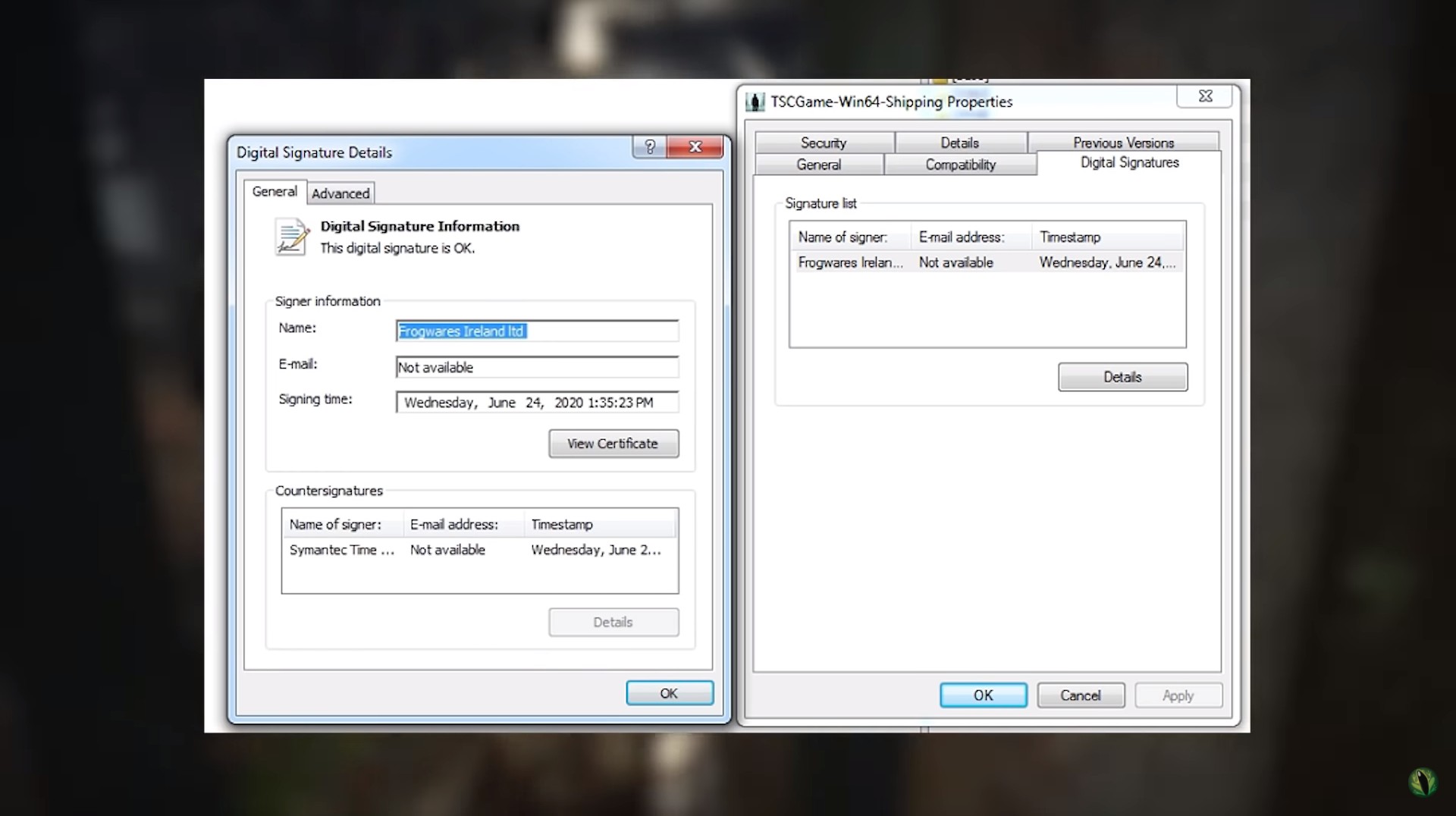Screen dimensions: 1456x816
Task: Select the Frogwares Ireland signature row
Action: [987, 262]
